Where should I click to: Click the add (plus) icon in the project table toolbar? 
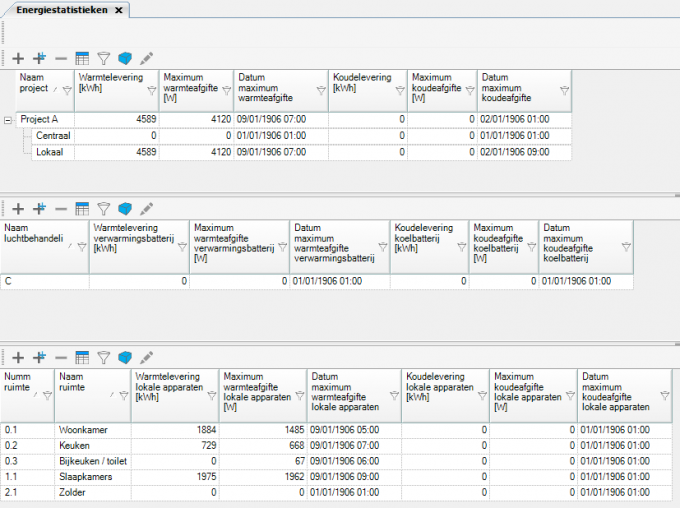pyautogui.click(x=18, y=59)
